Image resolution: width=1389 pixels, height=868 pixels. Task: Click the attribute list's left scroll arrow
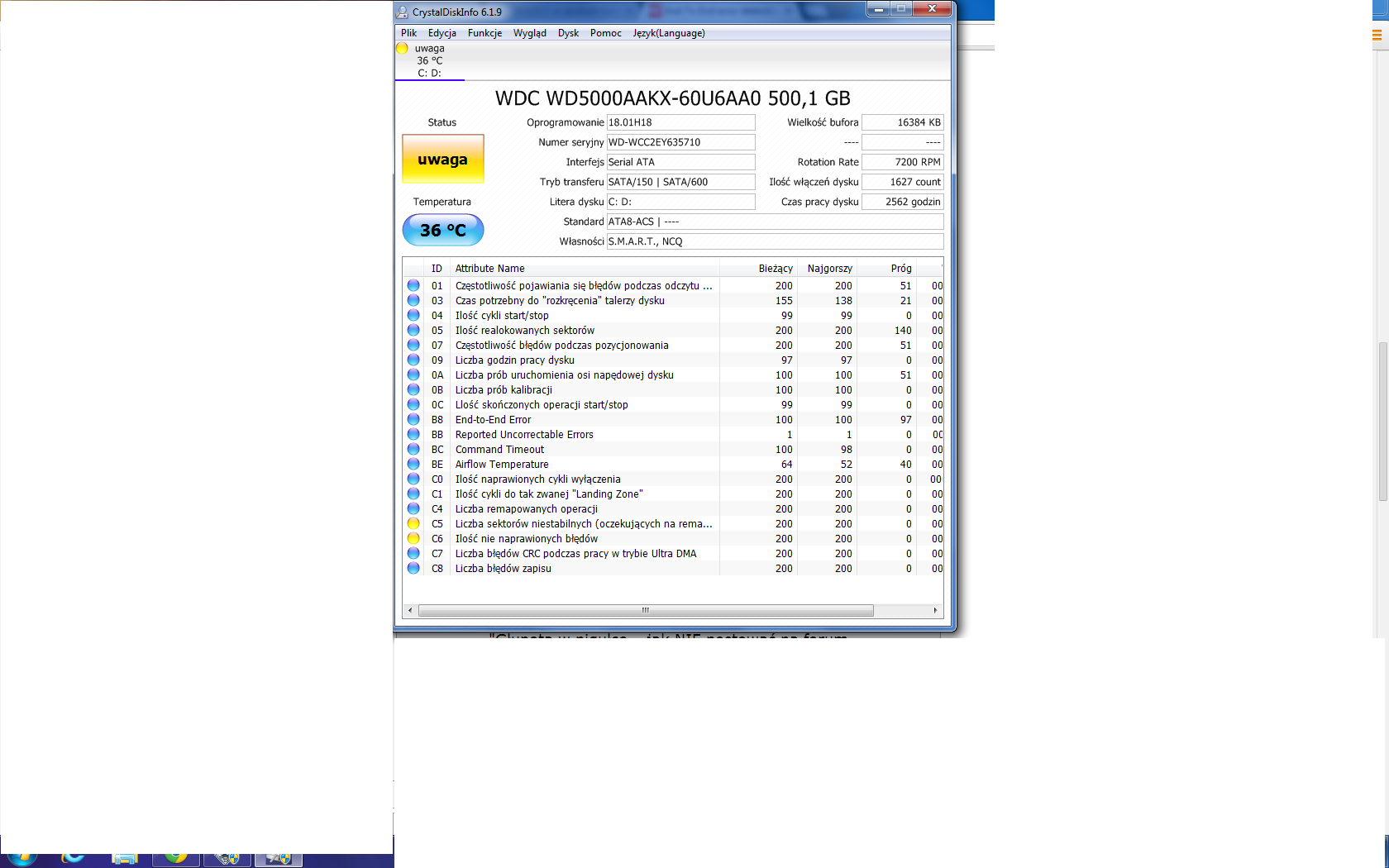click(x=410, y=610)
